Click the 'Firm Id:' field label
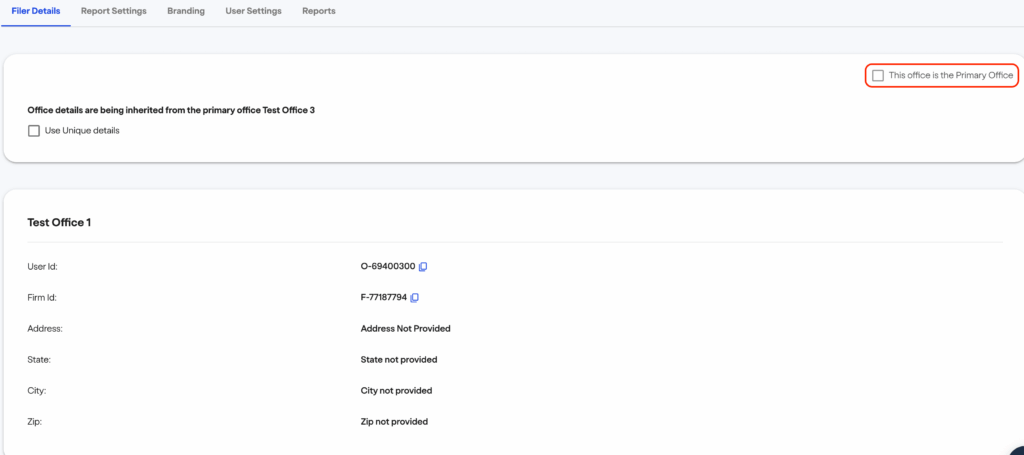 click(44, 298)
